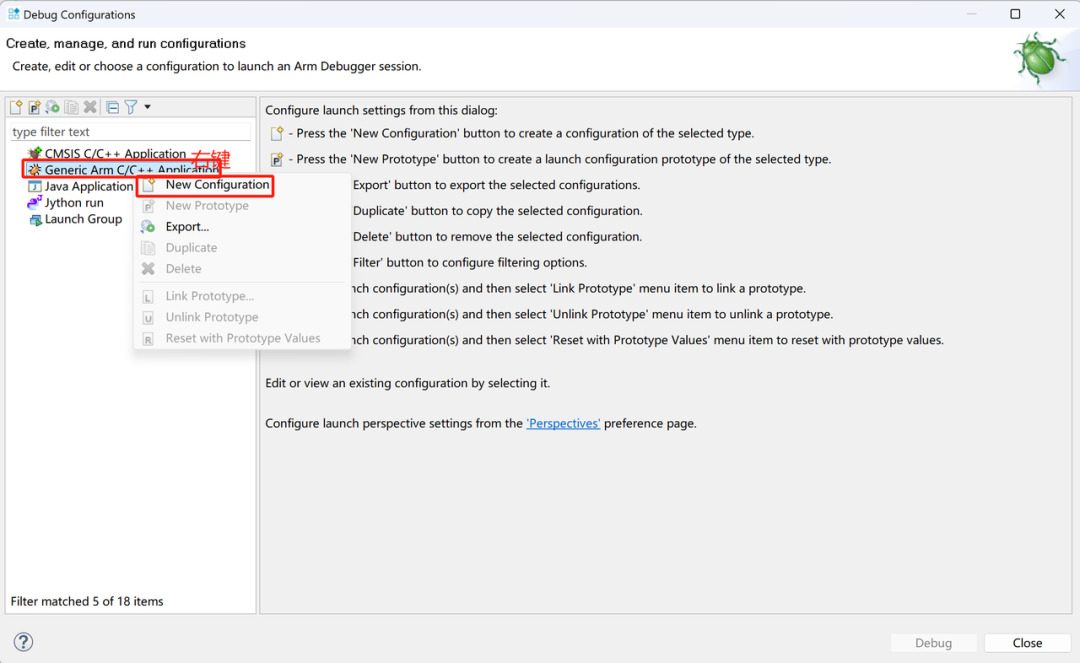Open the 'Perspectives' preference page link
The width and height of the screenshot is (1080, 663).
(x=563, y=423)
